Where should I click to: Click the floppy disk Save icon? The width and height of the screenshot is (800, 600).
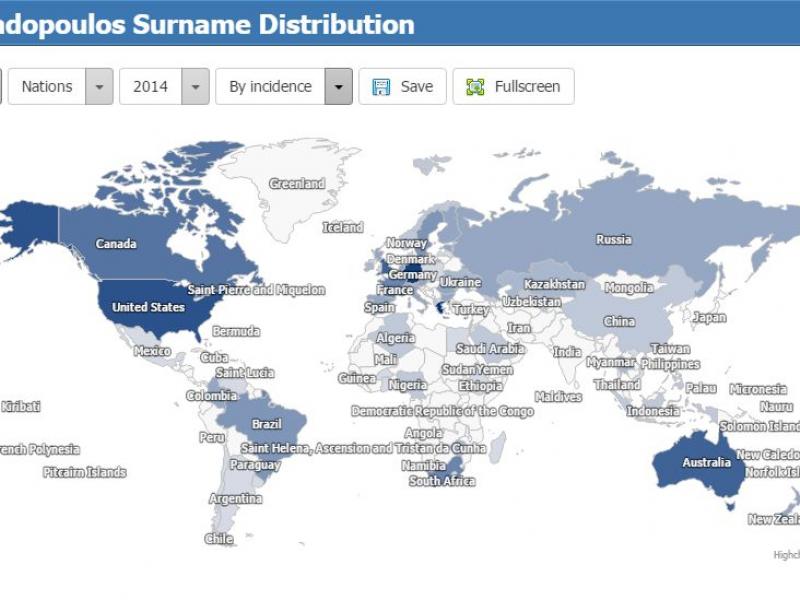click(381, 87)
